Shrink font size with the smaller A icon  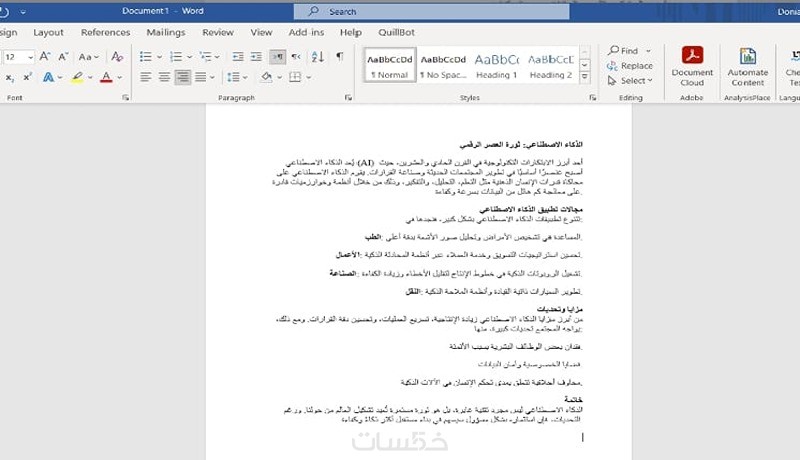pos(63,57)
